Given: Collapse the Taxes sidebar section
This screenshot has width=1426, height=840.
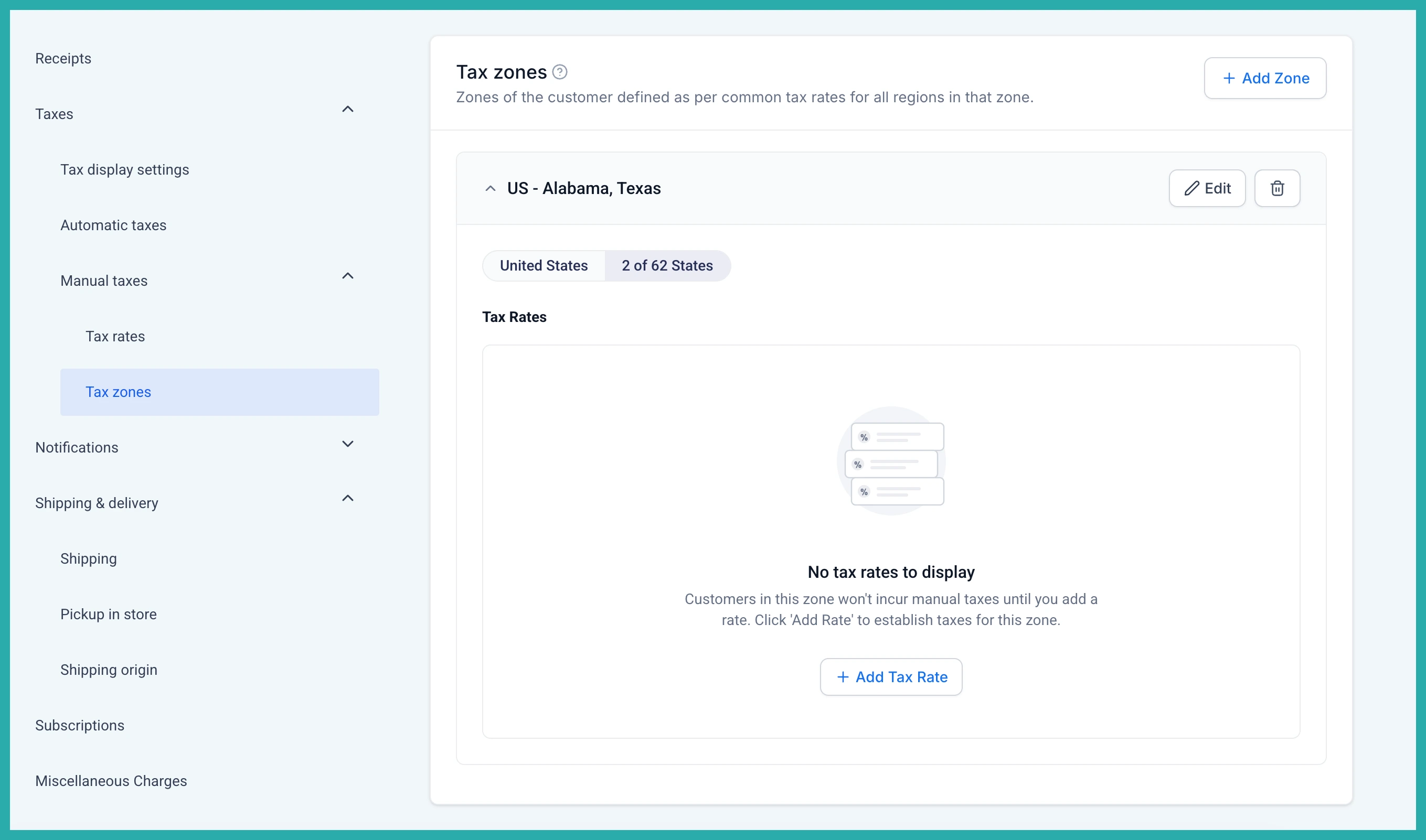Looking at the screenshot, I should (x=348, y=109).
